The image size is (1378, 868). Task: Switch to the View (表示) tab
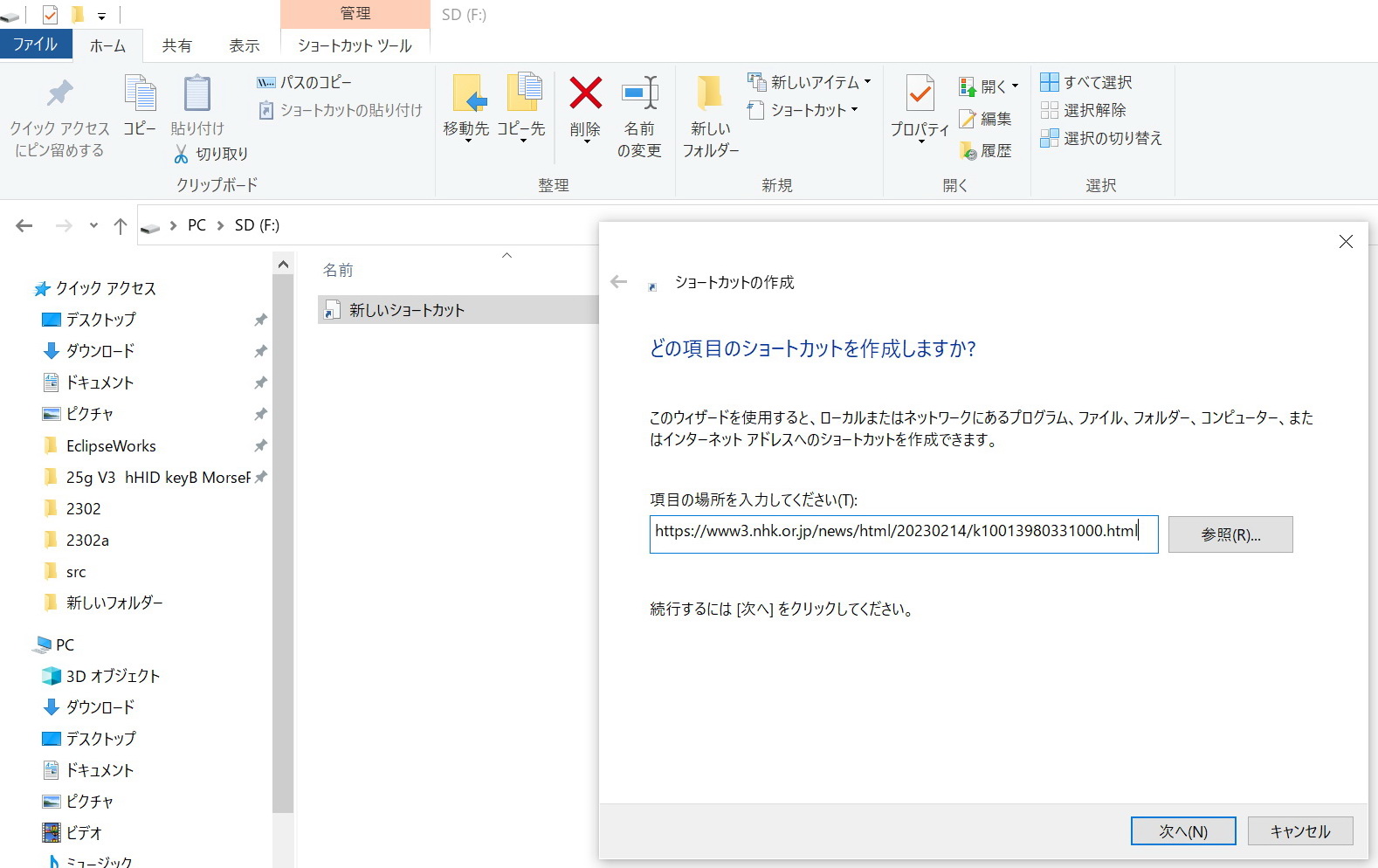[x=245, y=45]
